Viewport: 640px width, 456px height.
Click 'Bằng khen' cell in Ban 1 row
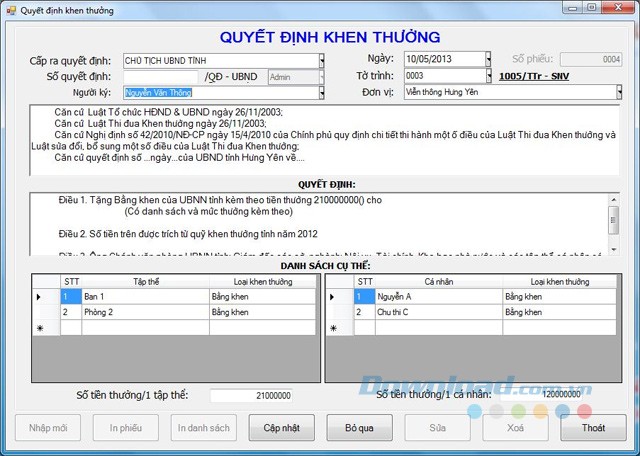coord(262,297)
